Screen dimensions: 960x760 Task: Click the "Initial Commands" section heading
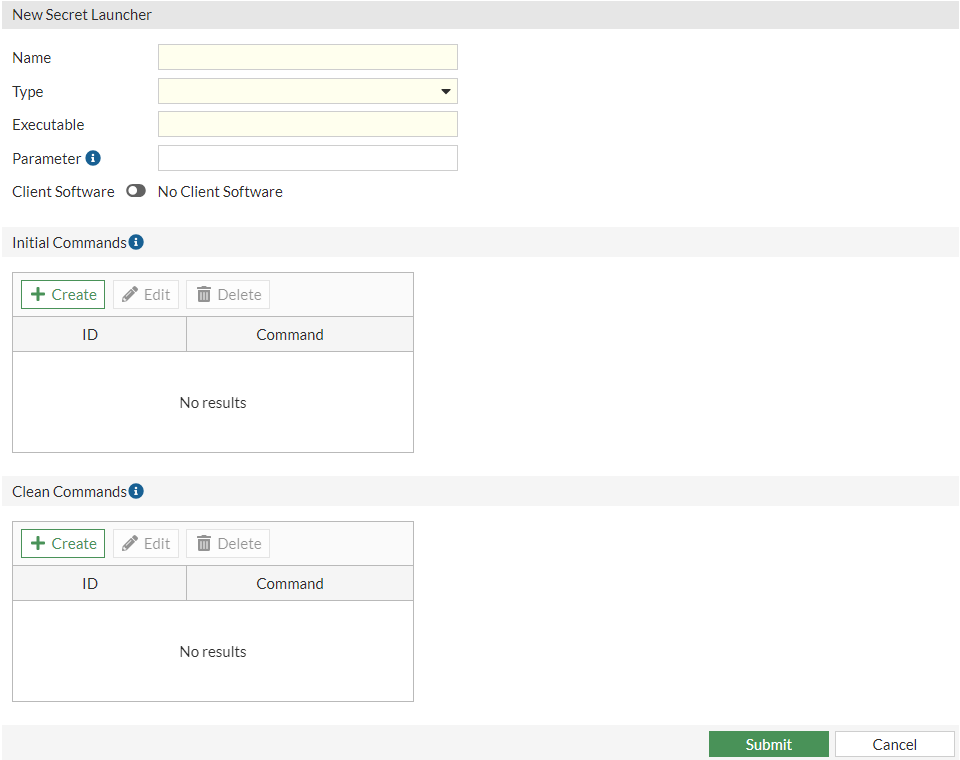[69, 243]
